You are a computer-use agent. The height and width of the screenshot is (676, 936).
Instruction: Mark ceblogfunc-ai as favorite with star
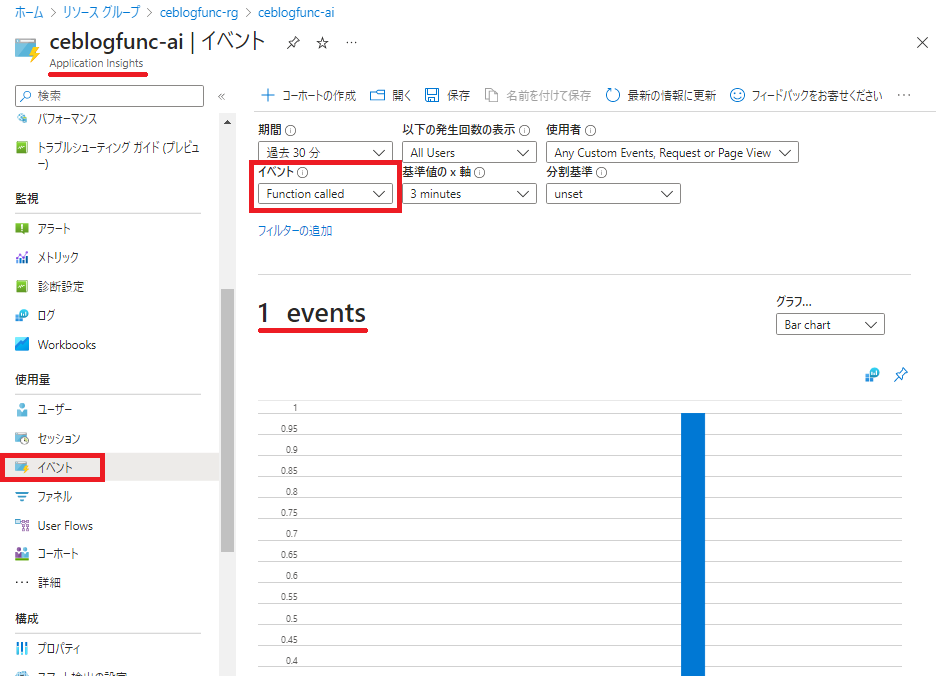[x=322, y=43]
